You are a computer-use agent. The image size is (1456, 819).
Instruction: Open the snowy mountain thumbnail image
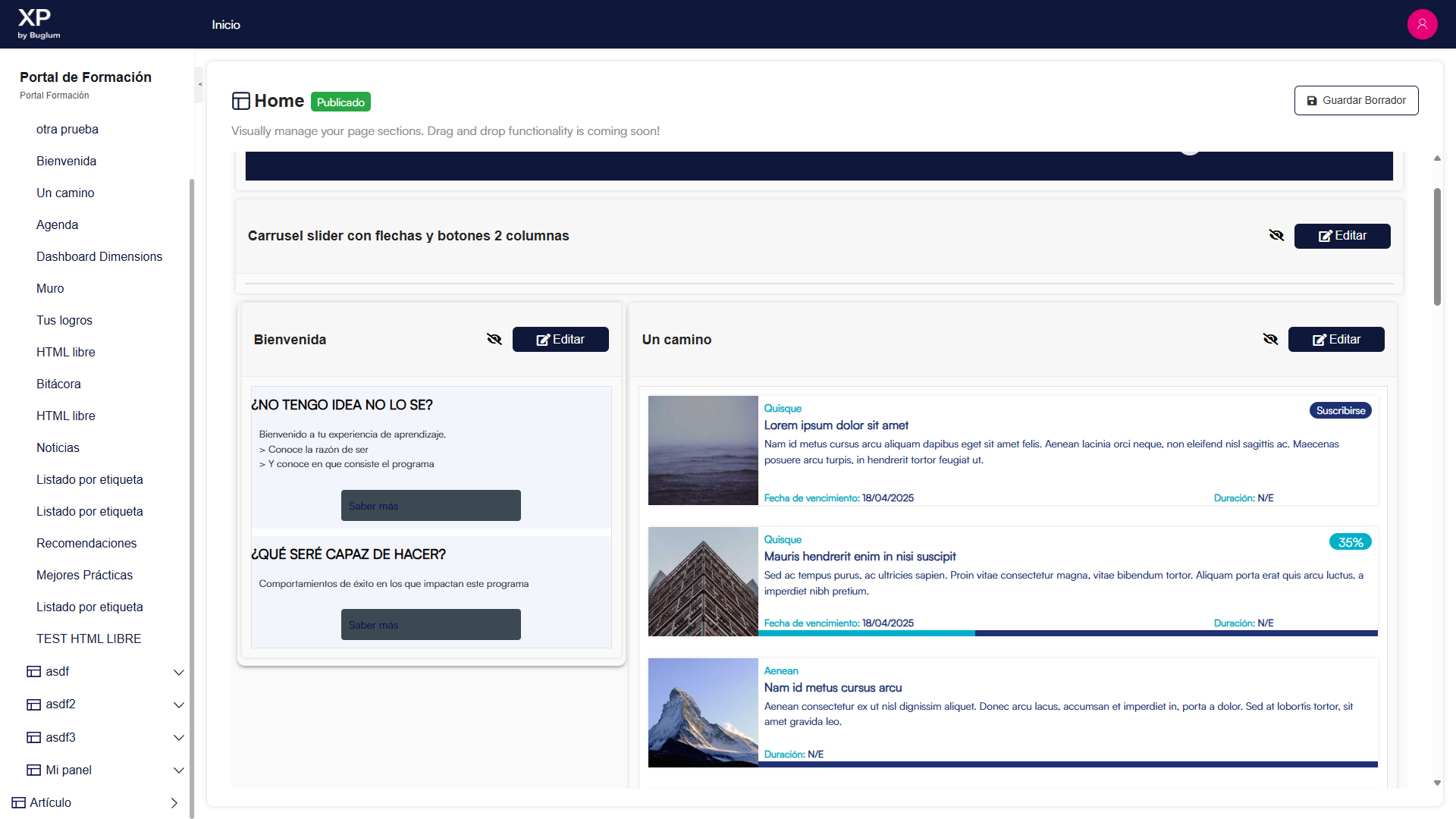(703, 713)
